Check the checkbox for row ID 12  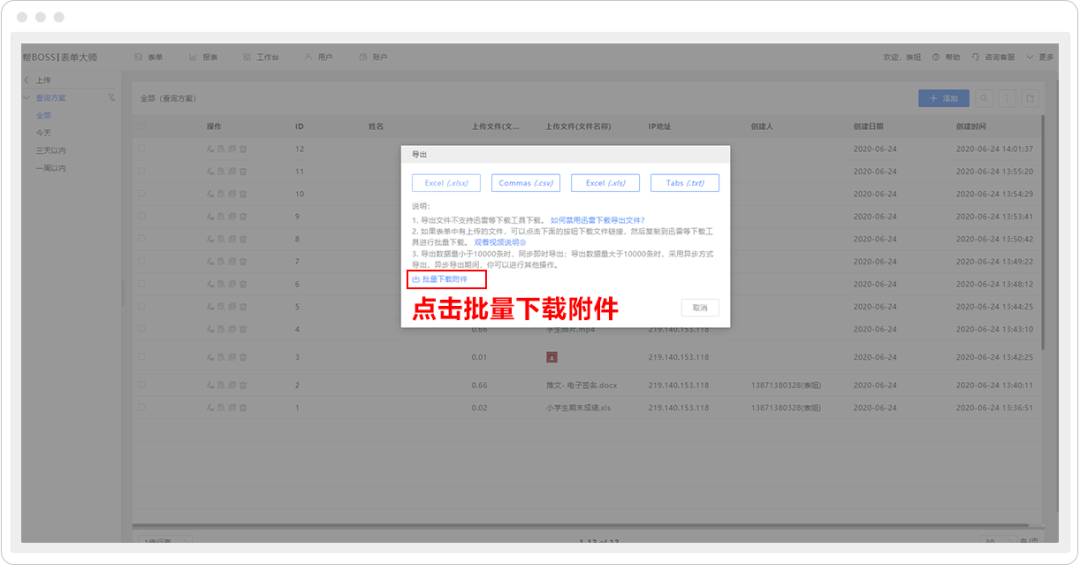pos(142,149)
